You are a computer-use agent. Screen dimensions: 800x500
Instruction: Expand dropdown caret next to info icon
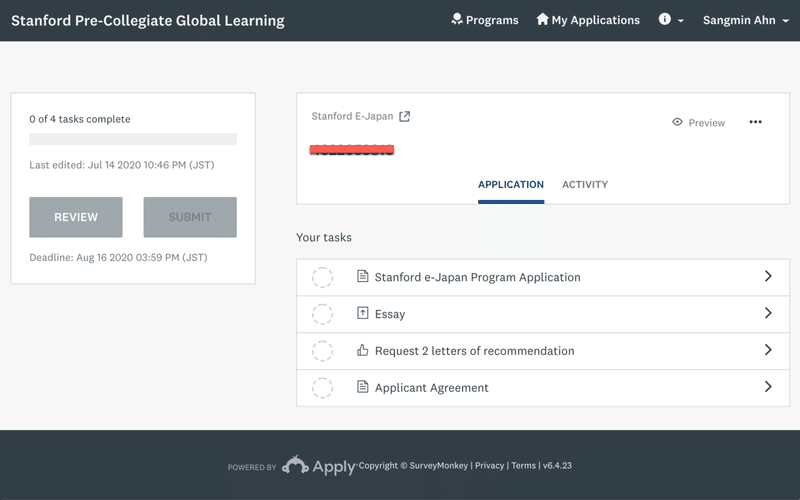pos(681,21)
